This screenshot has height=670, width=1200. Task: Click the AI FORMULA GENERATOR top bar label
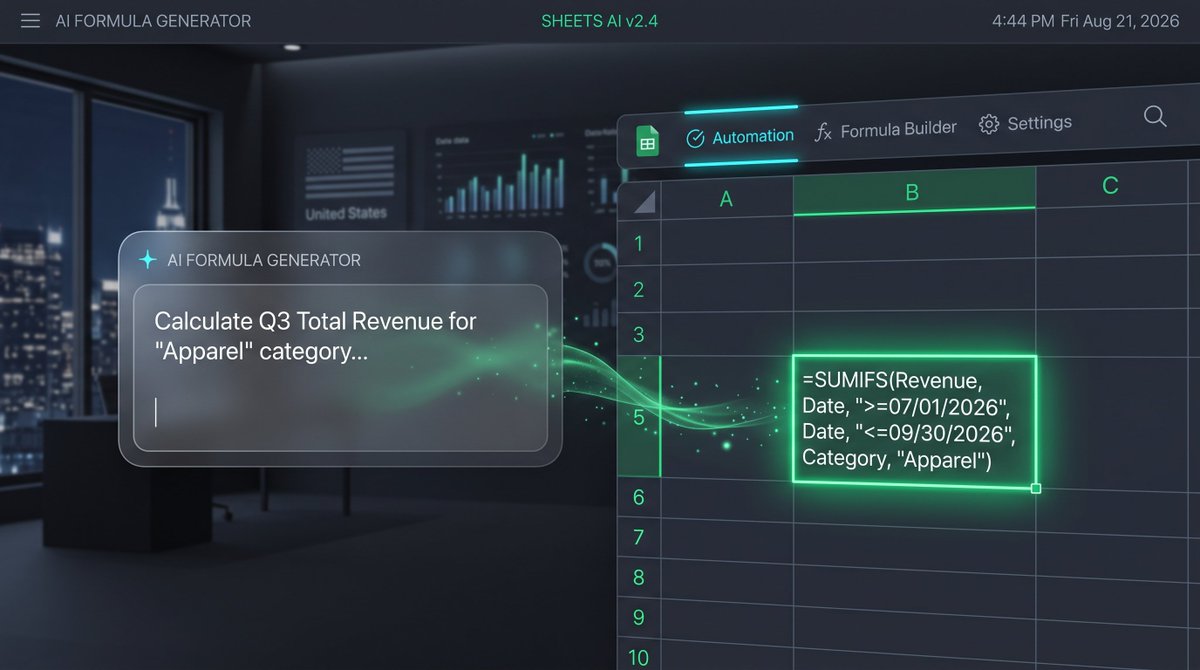coord(153,21)
